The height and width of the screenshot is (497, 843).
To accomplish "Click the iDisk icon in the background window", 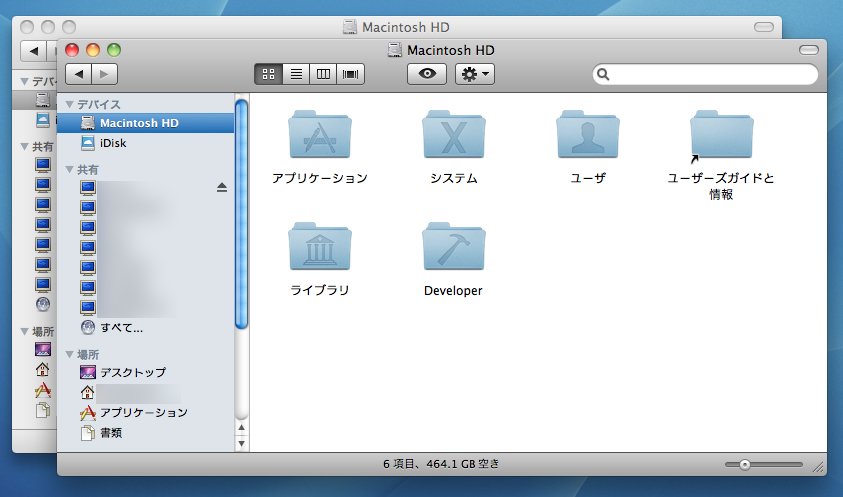I will [x=42, y=120].
